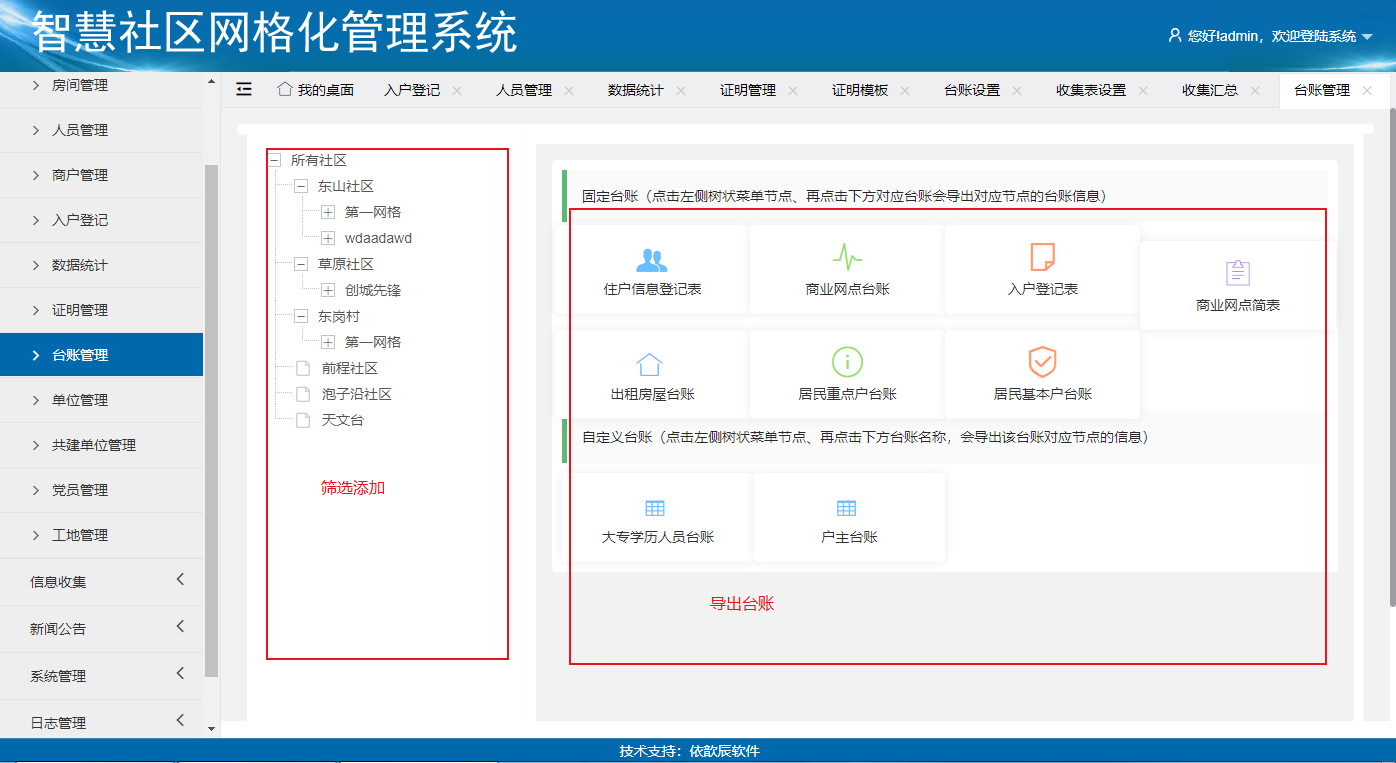Click the 居民重点户台账 info icon

(x=847, y=362)
